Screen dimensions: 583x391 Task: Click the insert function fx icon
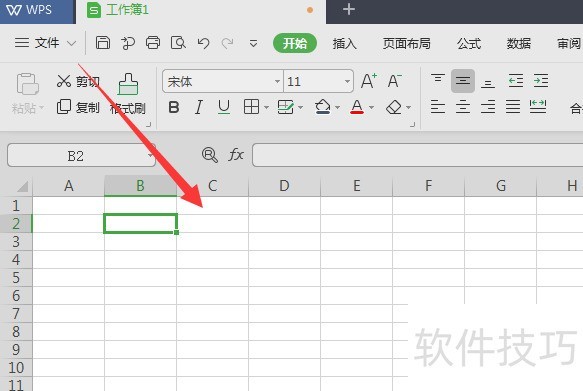(x=236, y=154)
